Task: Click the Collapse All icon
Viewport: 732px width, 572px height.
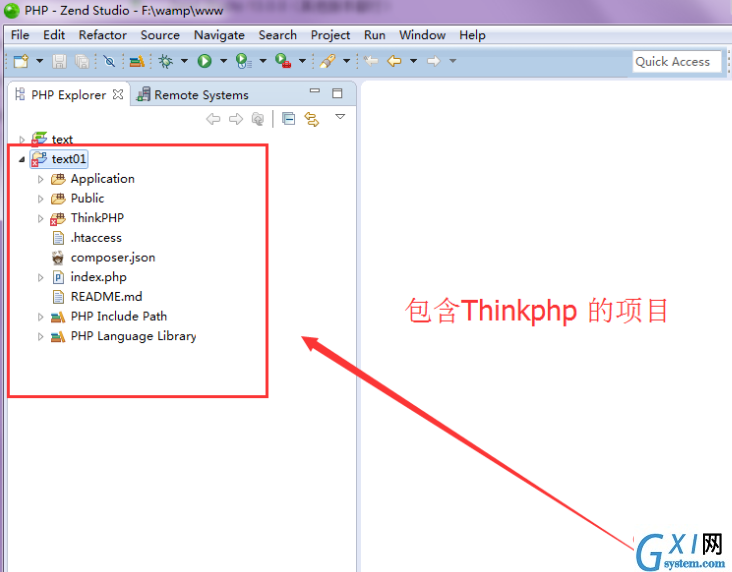Action: (x=289, y=119)
